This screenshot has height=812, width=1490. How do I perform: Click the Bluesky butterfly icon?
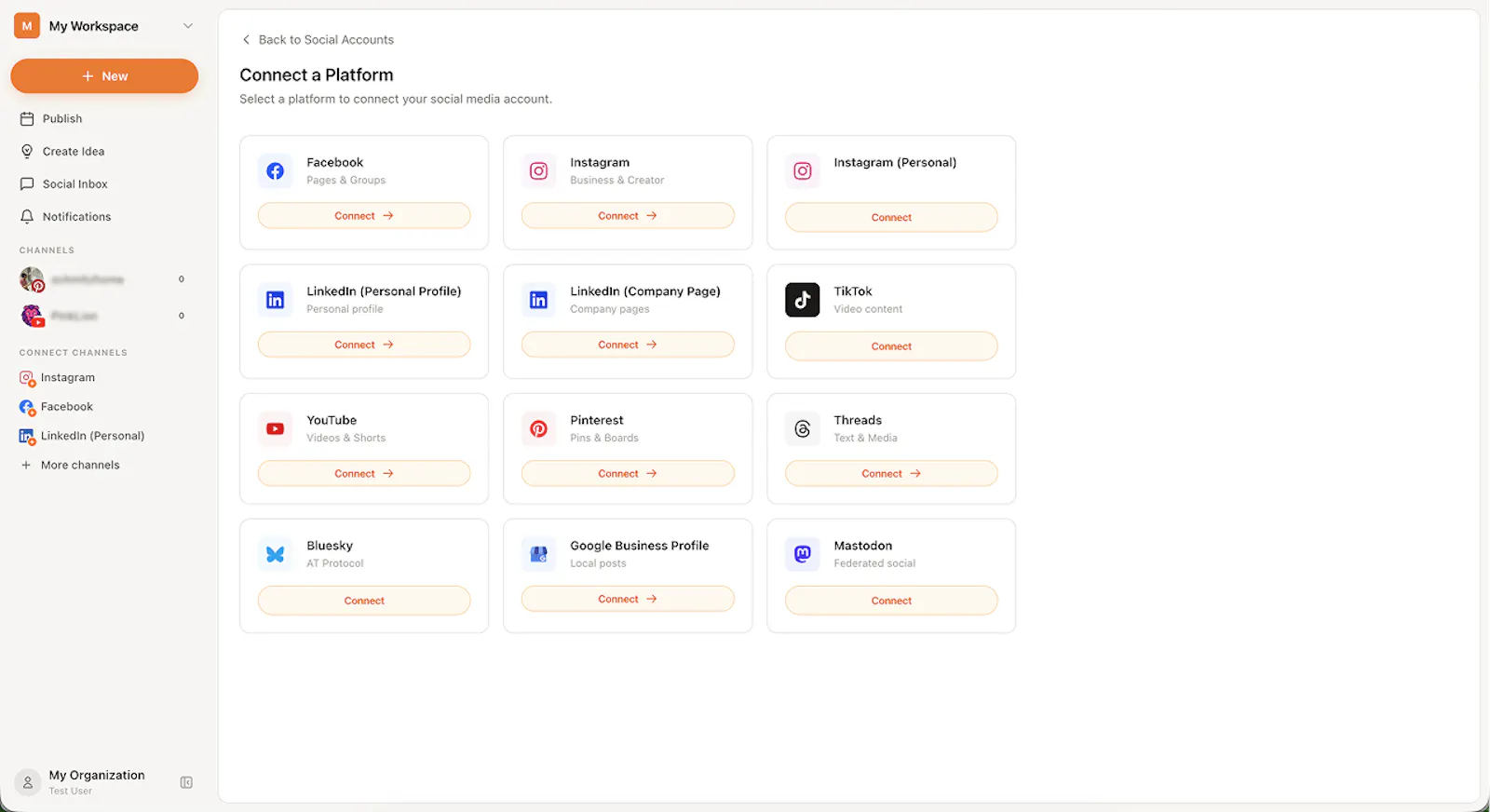[275, 554]
